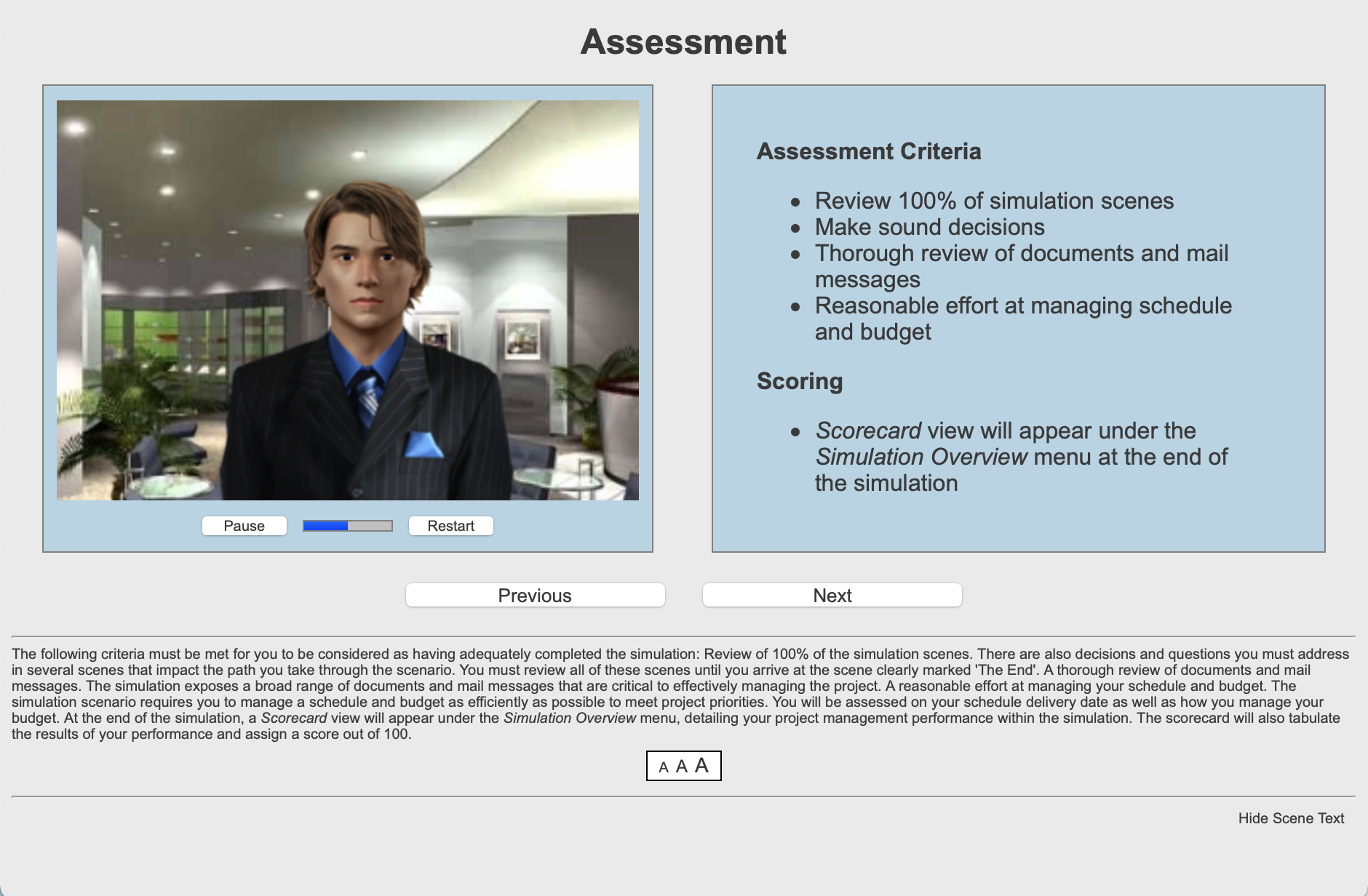The image size is (1368, 896).
Task: Click 'Make sound decisions' bullet
Action: [930, 227]
